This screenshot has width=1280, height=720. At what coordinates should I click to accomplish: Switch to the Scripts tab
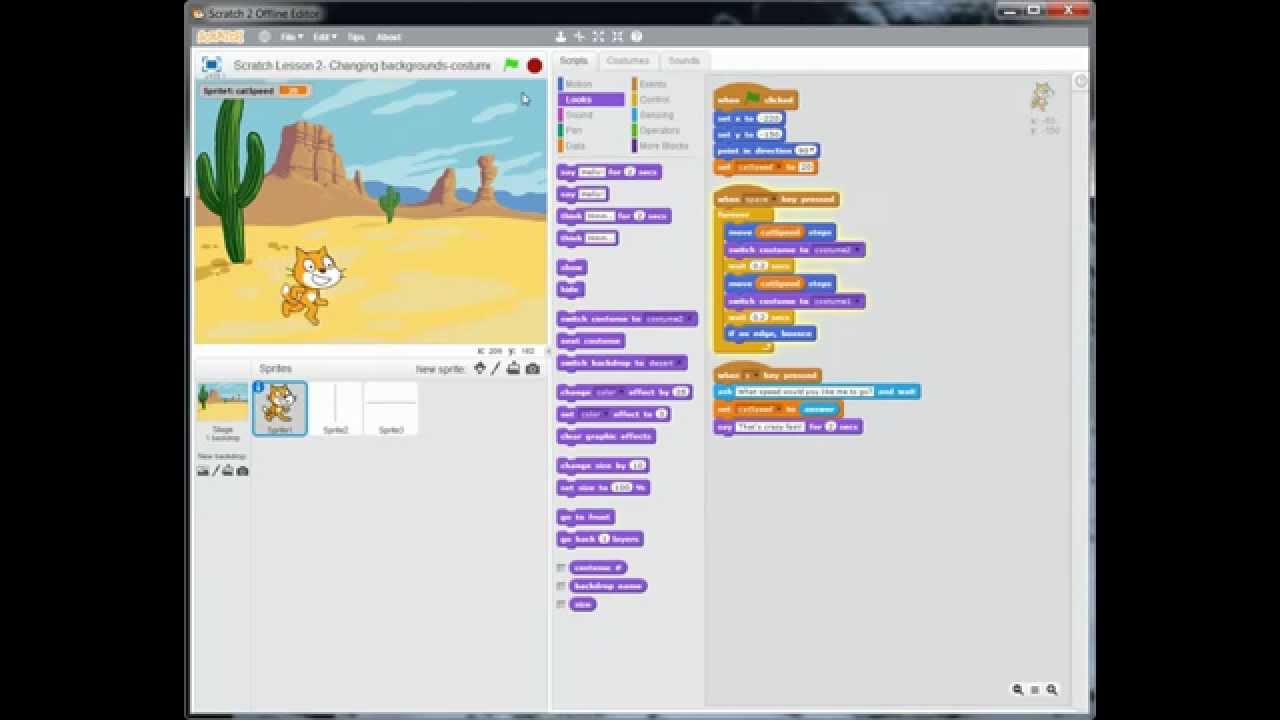(574, 61)
